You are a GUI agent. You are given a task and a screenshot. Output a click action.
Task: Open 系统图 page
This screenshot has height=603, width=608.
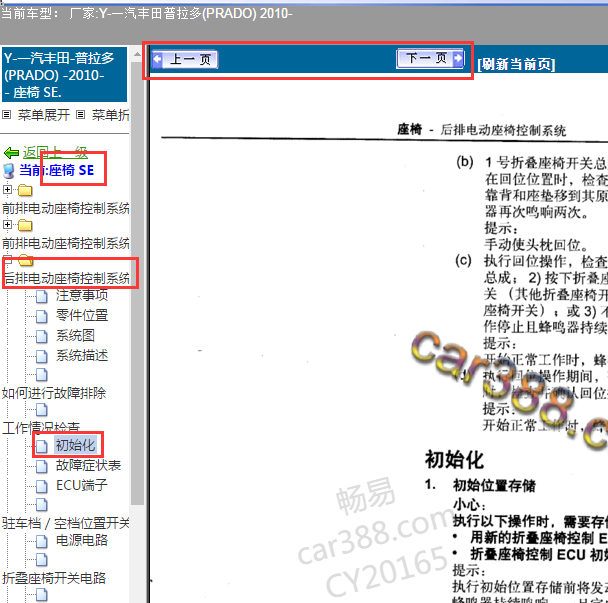[x=75, y=335]
